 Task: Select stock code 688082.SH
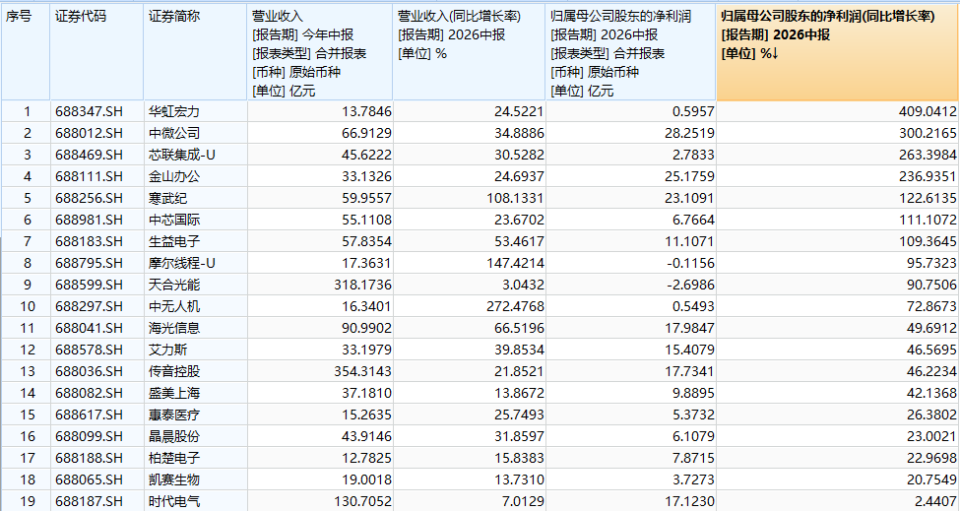point(89,393)
